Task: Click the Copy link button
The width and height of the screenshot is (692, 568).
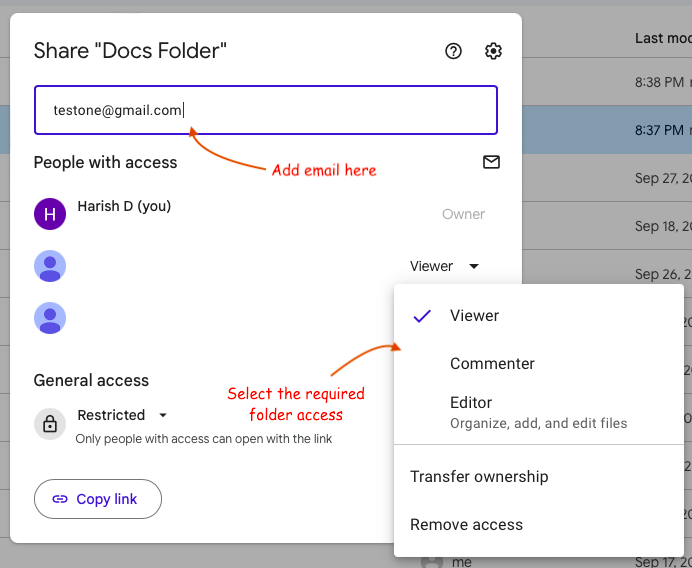Action: [98, 499]
